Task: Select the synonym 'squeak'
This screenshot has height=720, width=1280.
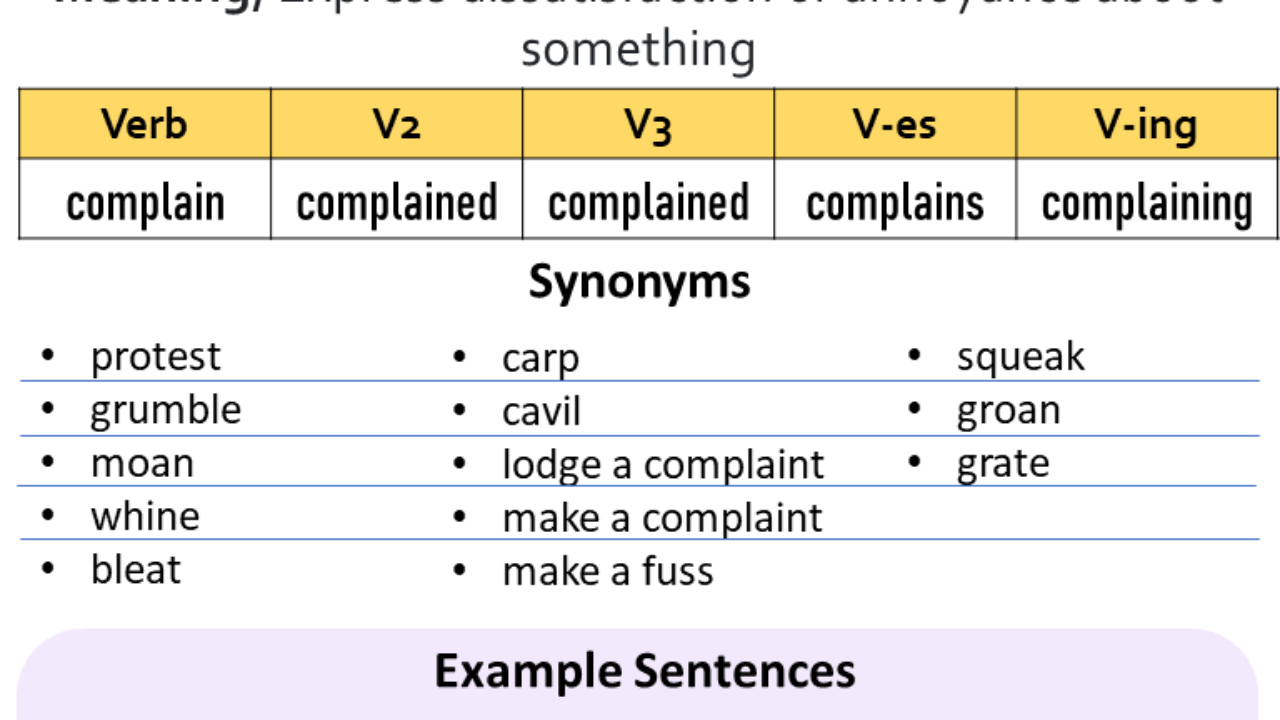Action: point(1020,357)
